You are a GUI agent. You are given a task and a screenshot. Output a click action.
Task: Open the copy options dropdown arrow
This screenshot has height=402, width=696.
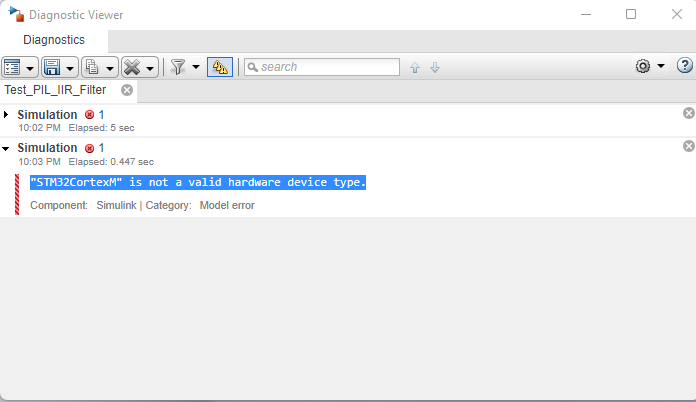(x=110, y=68)
